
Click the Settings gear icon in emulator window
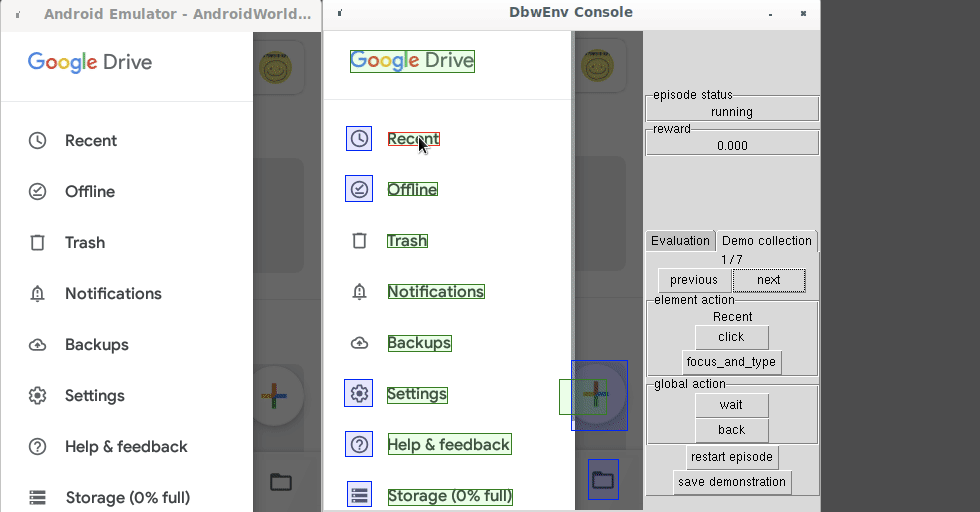pos(38,396)
